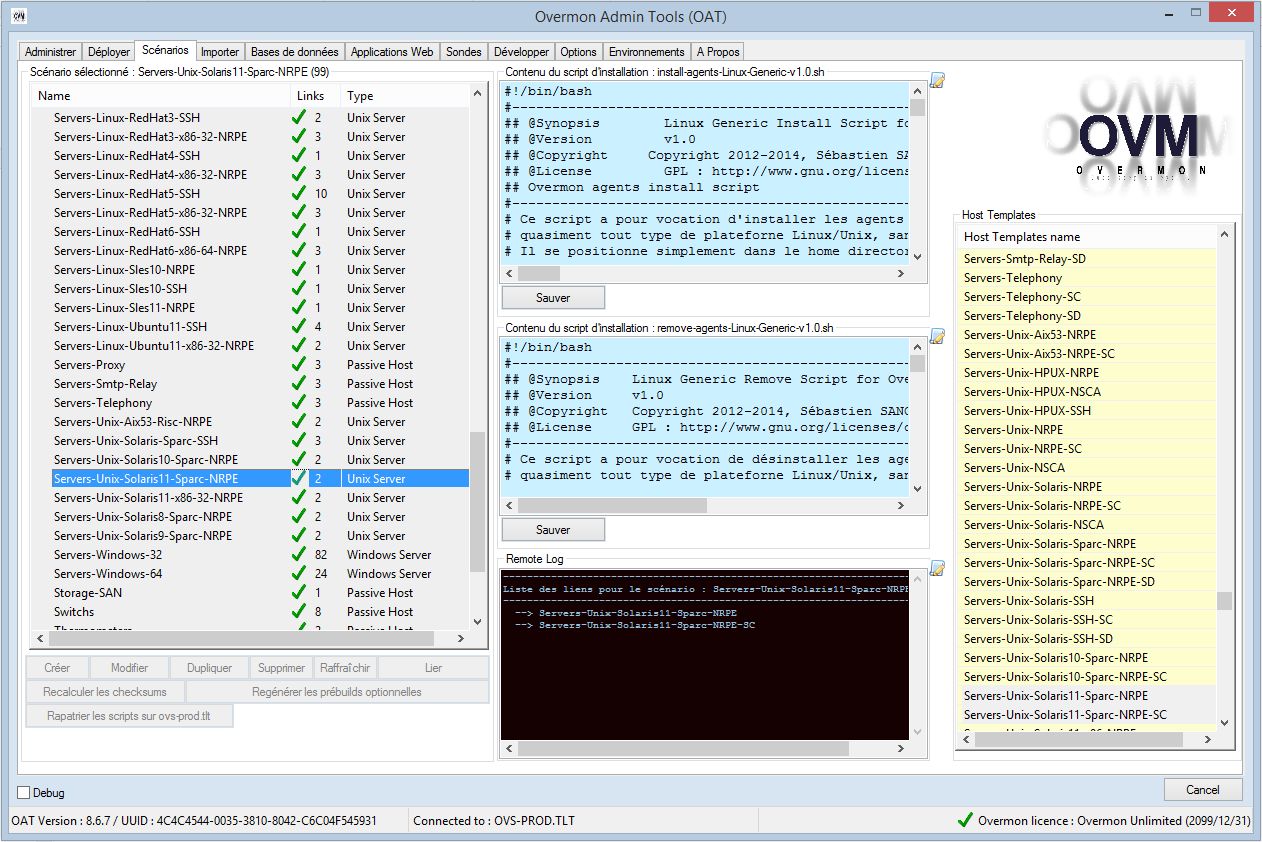Open the Bases de données tab
This screenshot has width=1262, height=842.
(295, 52)
